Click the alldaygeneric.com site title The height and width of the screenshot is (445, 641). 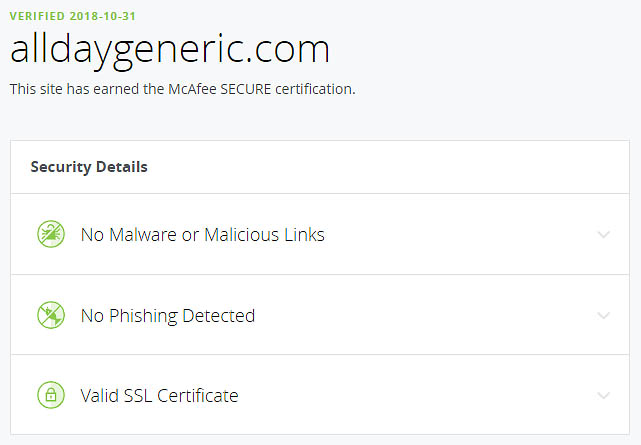coord(170,50)
